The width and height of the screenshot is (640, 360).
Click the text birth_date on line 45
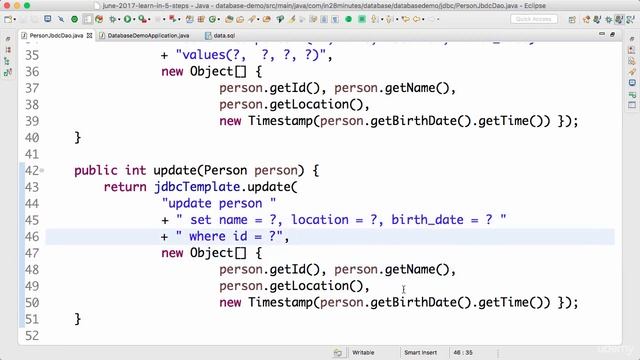tap(427, 220)
